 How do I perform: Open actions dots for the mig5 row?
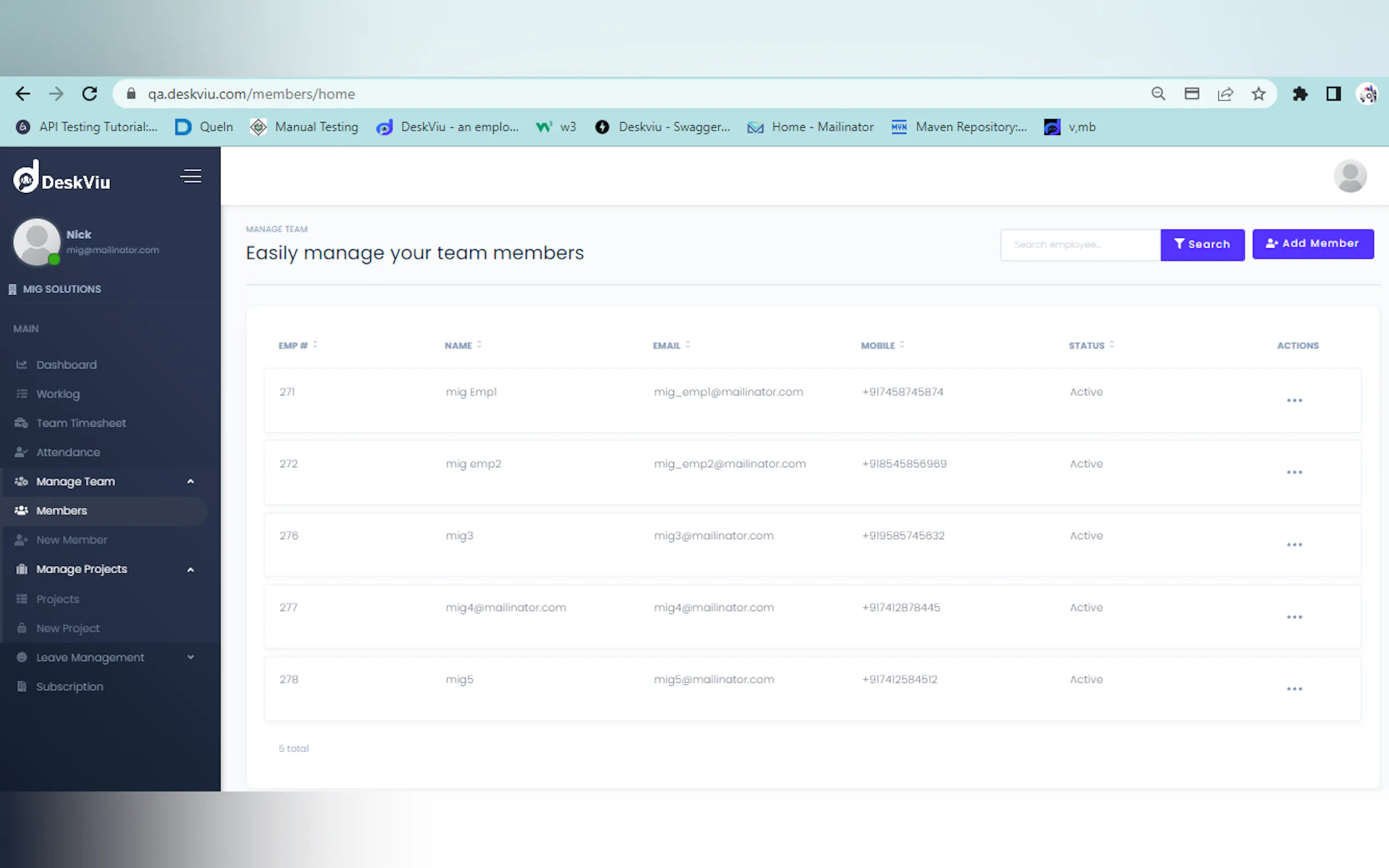pos(1294,688)
